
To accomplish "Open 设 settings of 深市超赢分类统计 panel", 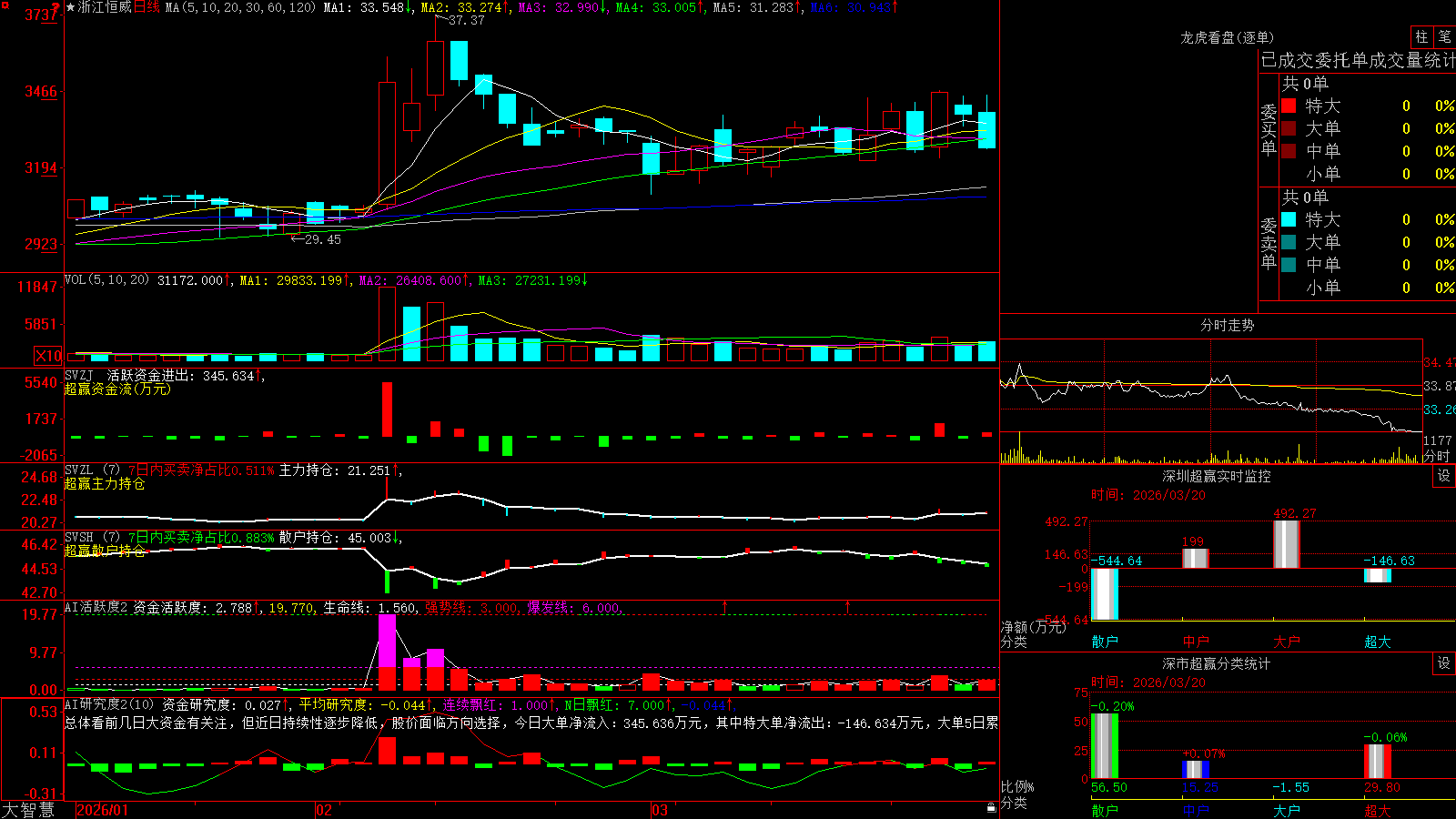I will point(1444,663).
